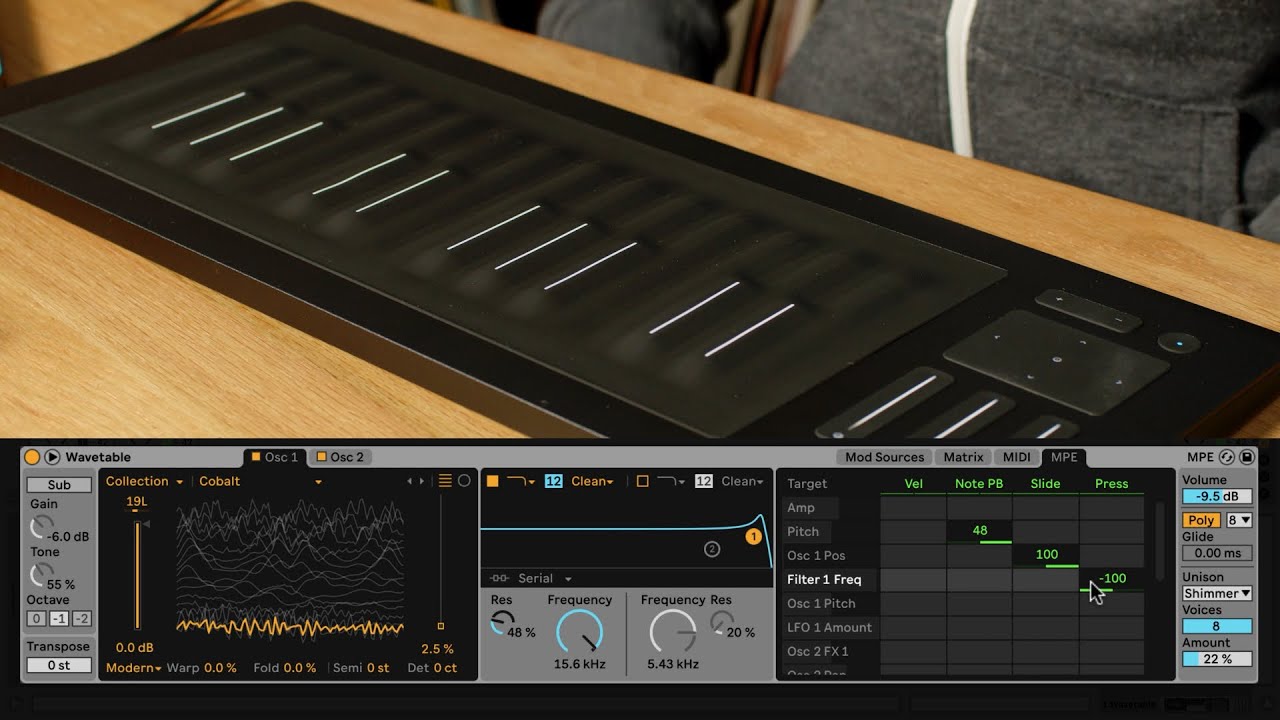Click the Semi 0 st value
The height and width of the screenshot is (720, 1280).
(378, 668)
